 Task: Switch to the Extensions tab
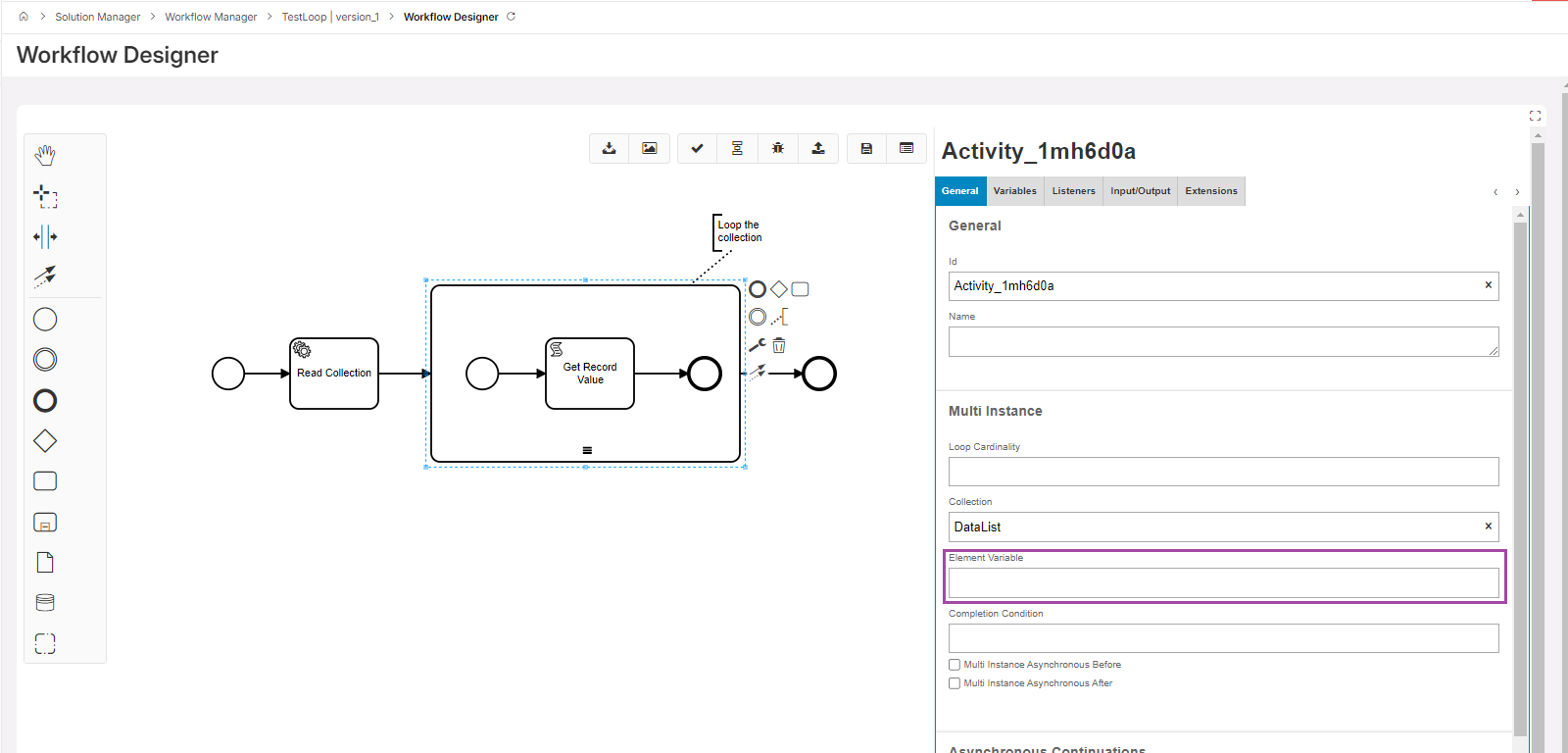[x=1211, y=191]
